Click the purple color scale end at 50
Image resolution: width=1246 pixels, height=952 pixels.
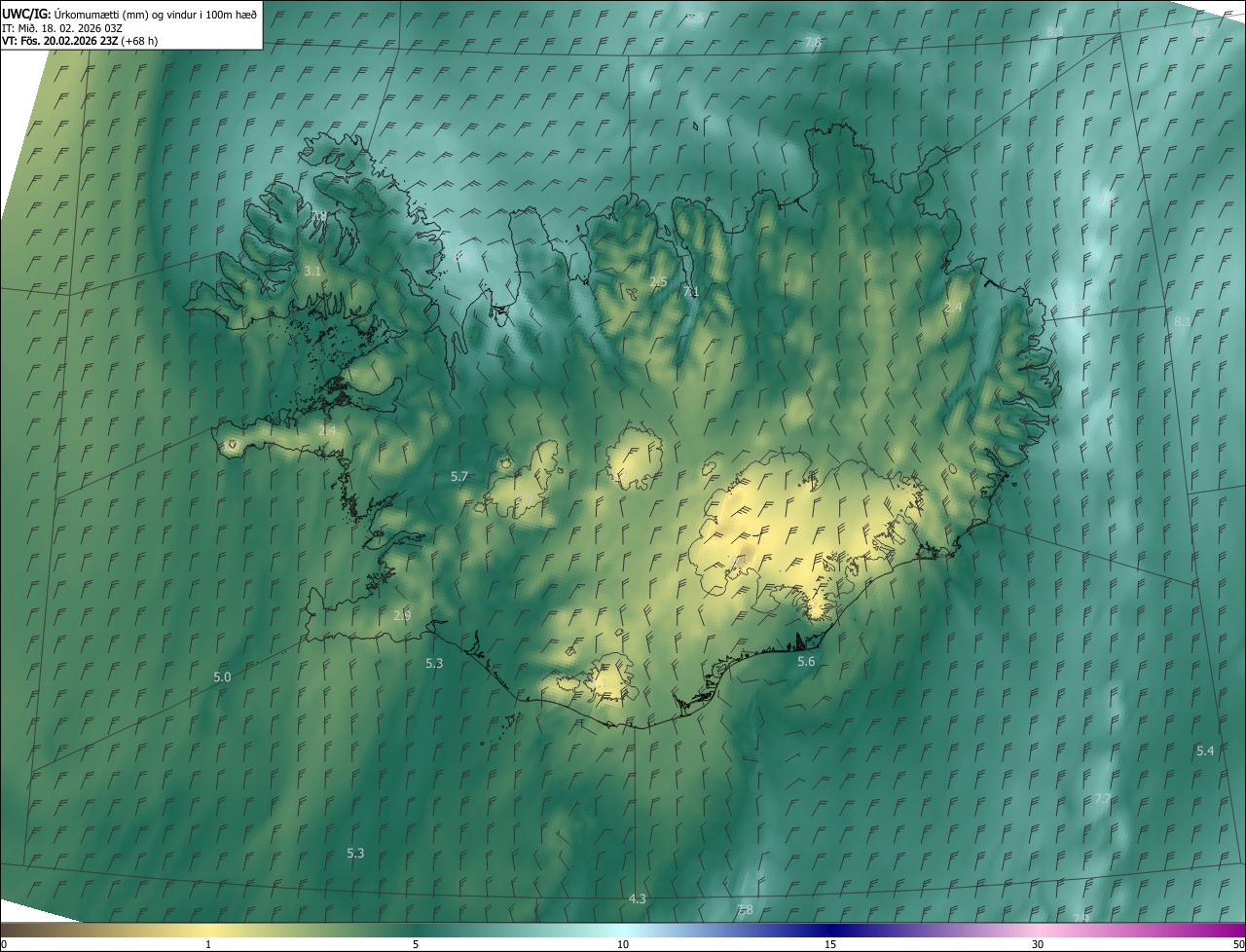(x=1238, y=931)
